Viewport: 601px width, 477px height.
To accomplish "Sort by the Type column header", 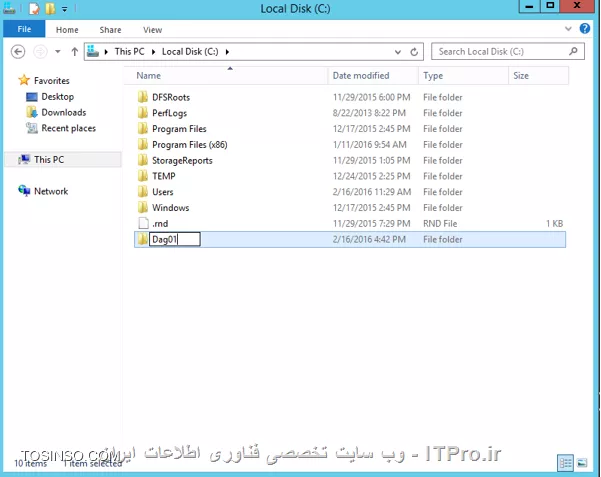I will coord(463,76).
